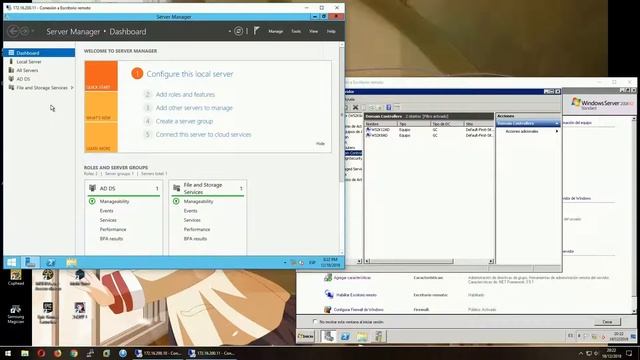The image size is (640, 360).
Task: Select Dashboard in Server Manager sidebar
Action: click(x=39, y=53)
